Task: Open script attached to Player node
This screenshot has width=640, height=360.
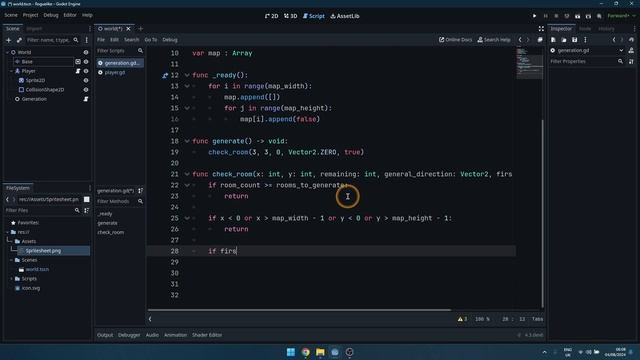Action: pos(78,71)
